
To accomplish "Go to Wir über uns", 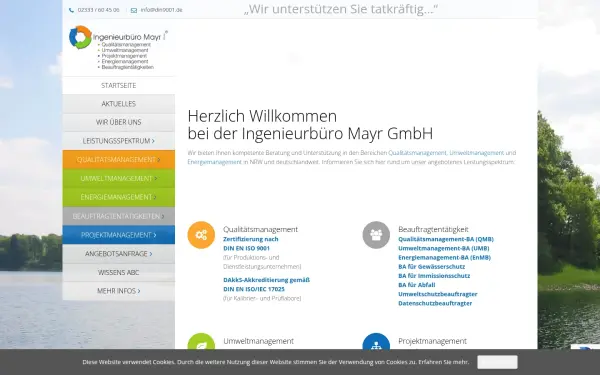I will pos(119,122).
